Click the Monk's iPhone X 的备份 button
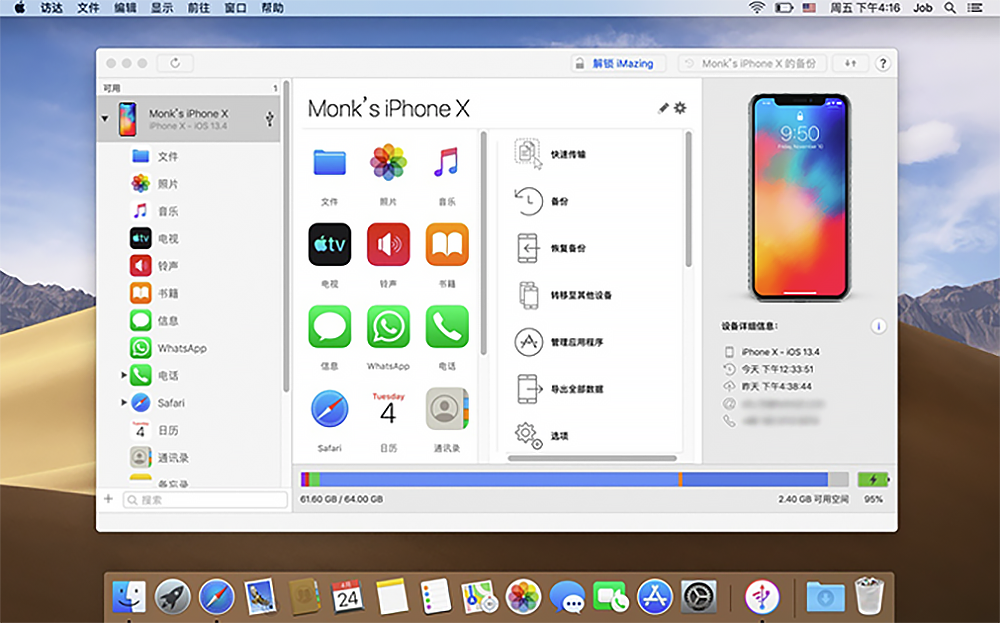This screenshot has height=623, width=1000. click(x=751, y=63)
